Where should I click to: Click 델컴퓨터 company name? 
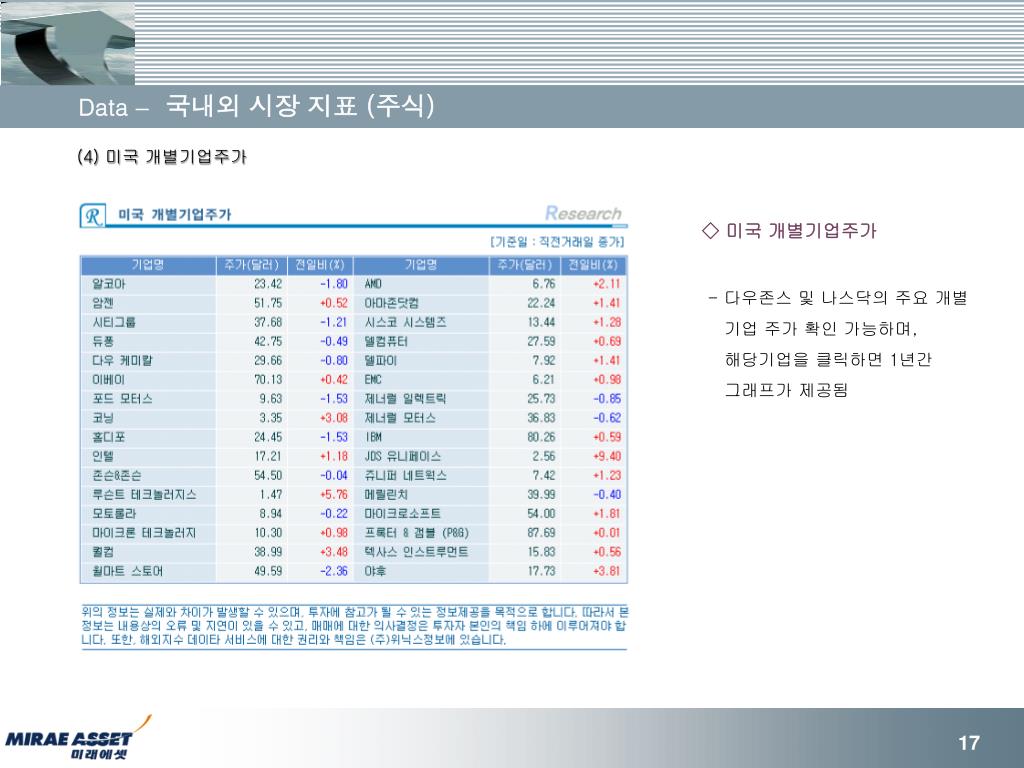point(386,342)
